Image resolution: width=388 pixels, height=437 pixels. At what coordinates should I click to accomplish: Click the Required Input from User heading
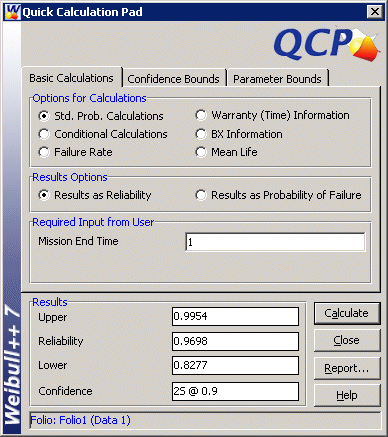[x=93, y=222]
